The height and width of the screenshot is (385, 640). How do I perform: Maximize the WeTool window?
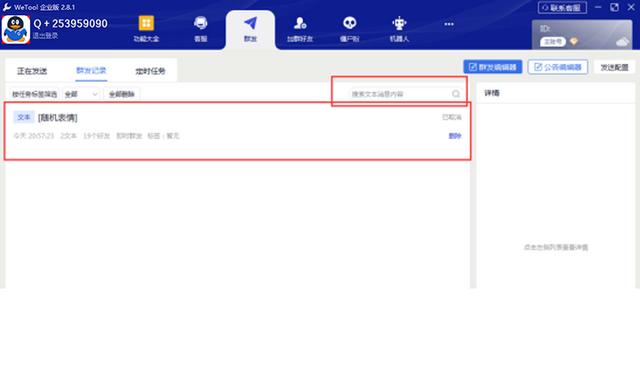click(x=614, y=7)
